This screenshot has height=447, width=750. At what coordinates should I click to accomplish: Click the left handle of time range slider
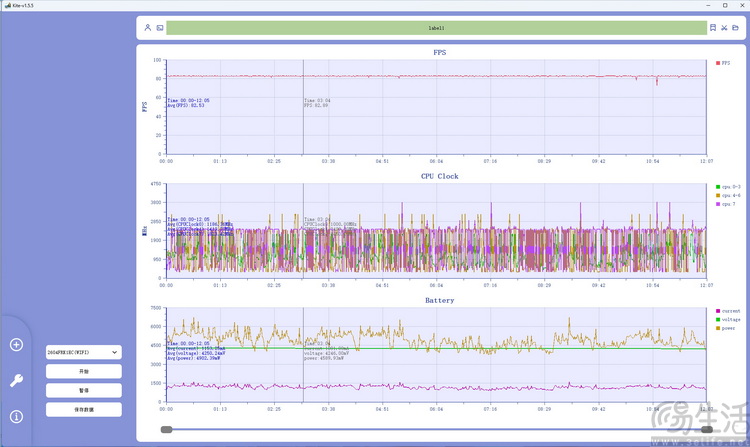(166, 429)
